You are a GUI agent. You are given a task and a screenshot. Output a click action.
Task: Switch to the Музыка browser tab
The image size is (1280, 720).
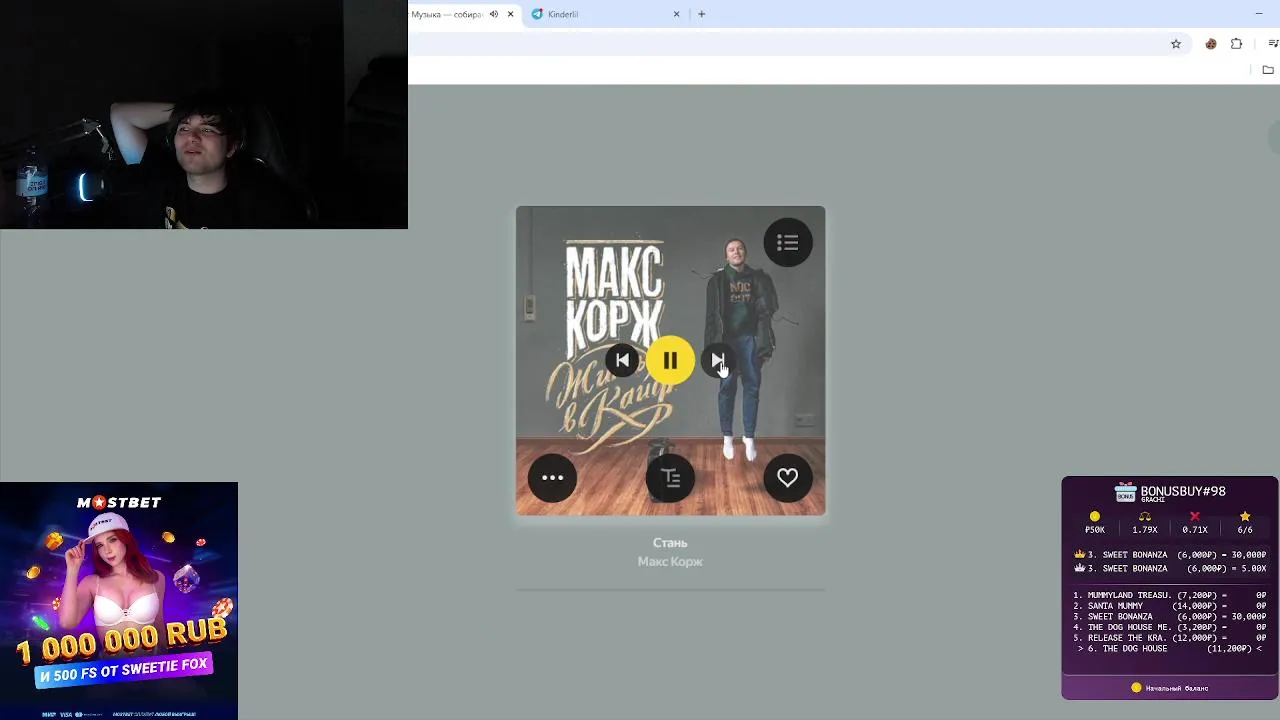[x=447, y=14]
